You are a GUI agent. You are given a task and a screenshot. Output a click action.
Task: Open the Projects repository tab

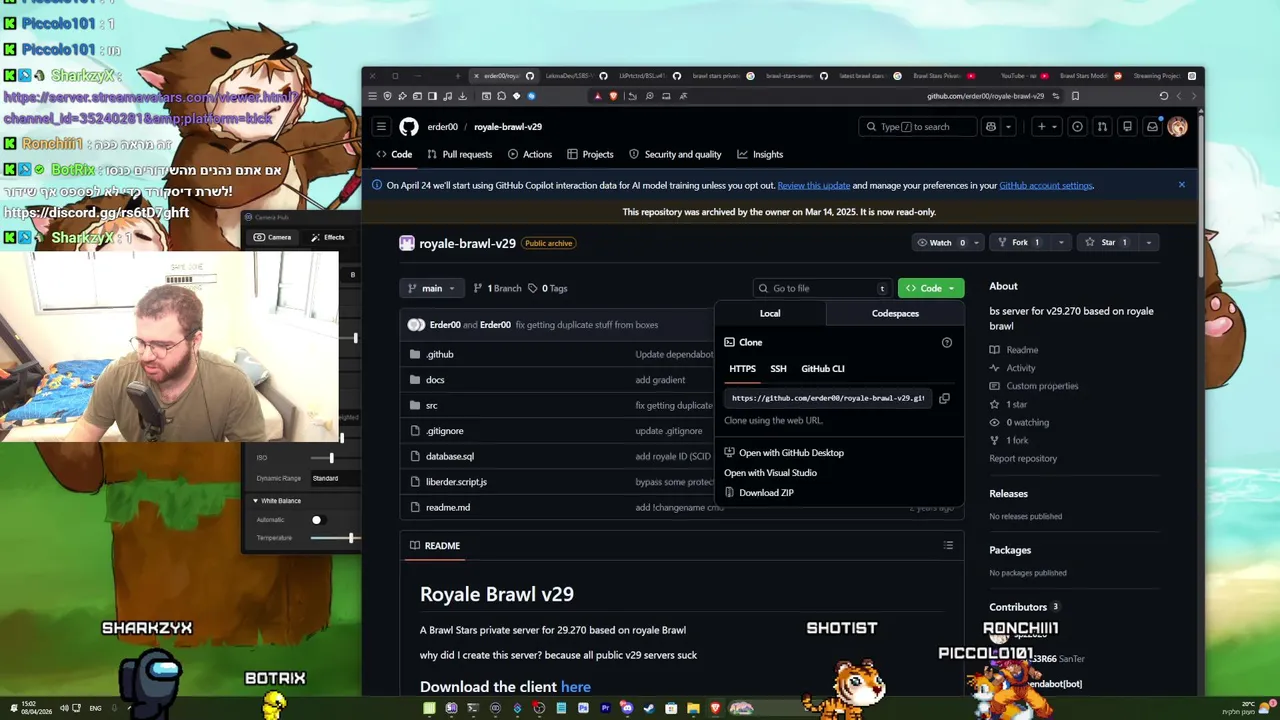tap(590, 154)
